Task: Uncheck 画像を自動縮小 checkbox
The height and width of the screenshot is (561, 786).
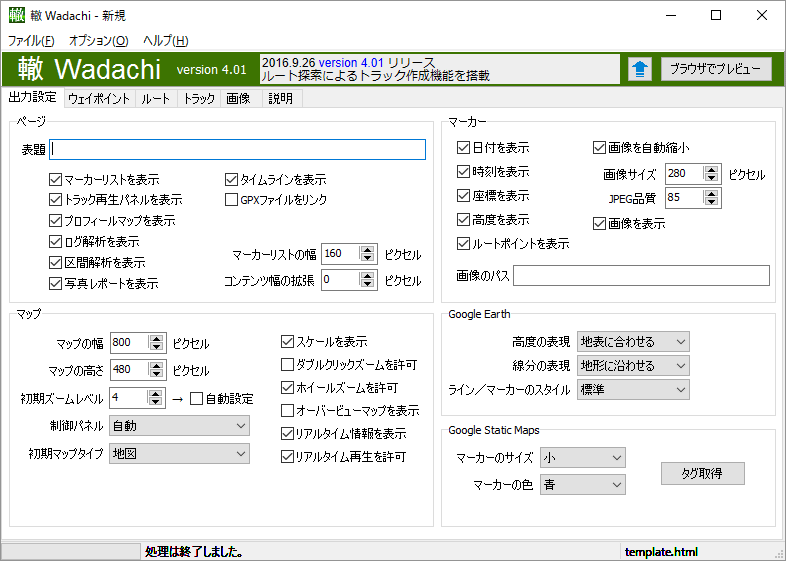Action: pyautogui.click(x=599, y=147)
